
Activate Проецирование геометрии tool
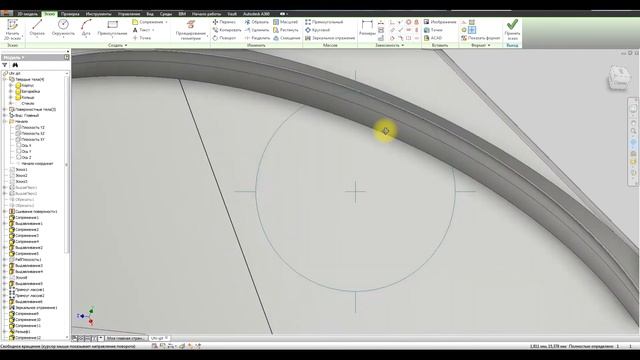191,29
